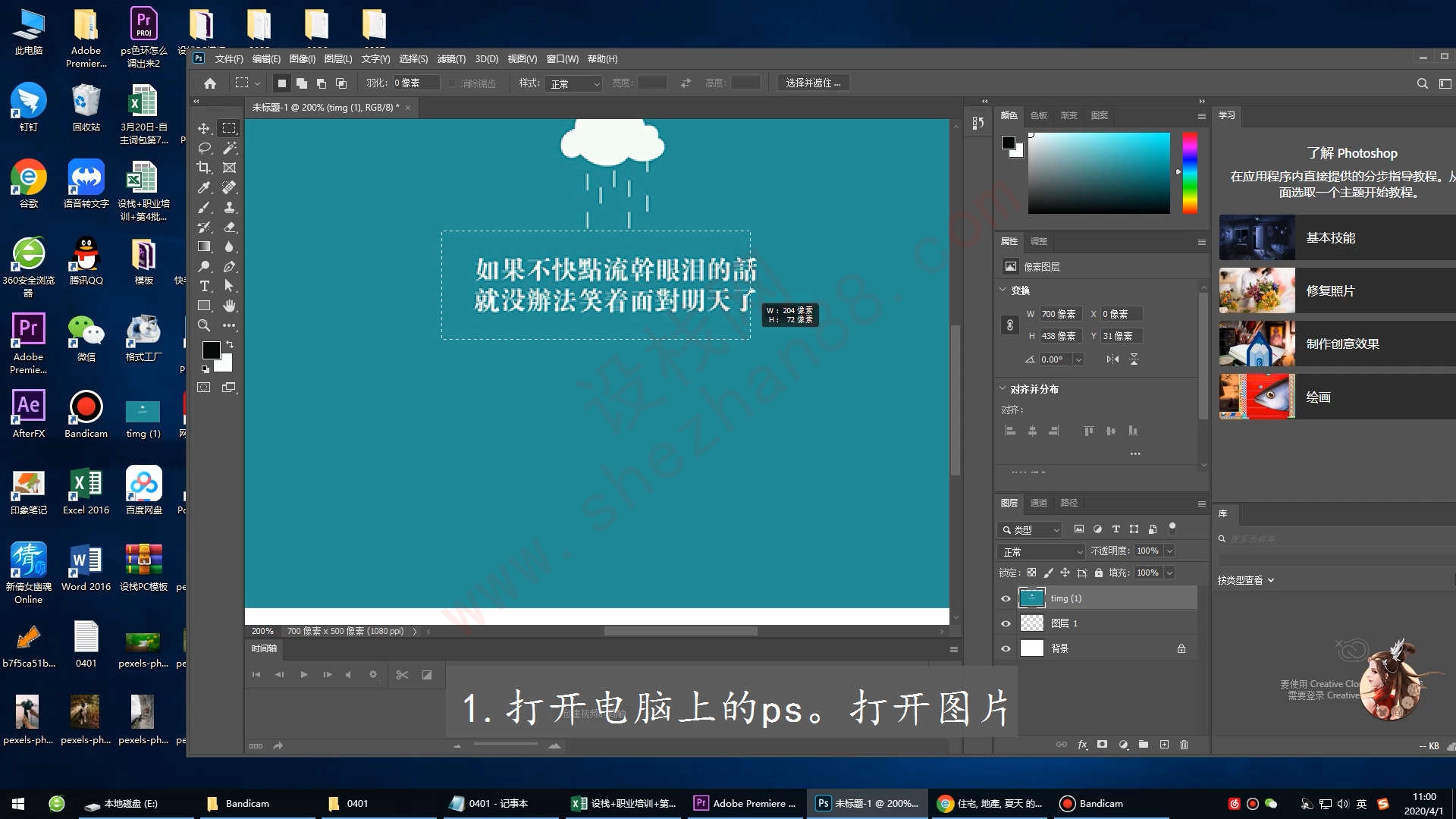The image size is (1456, 819).
Task: Open the 样式 style dropdown
Action: coord(573,83)
